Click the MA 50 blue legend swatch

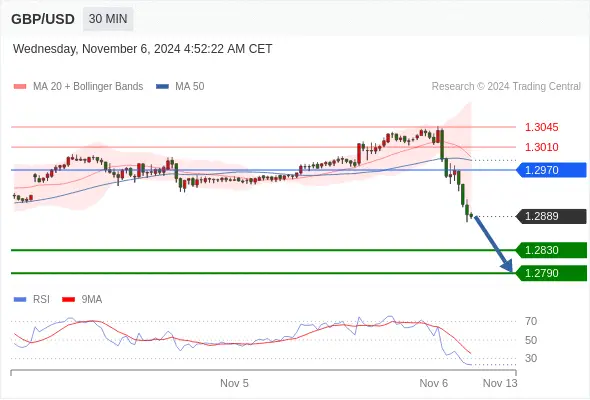click(x=162, y=87)
